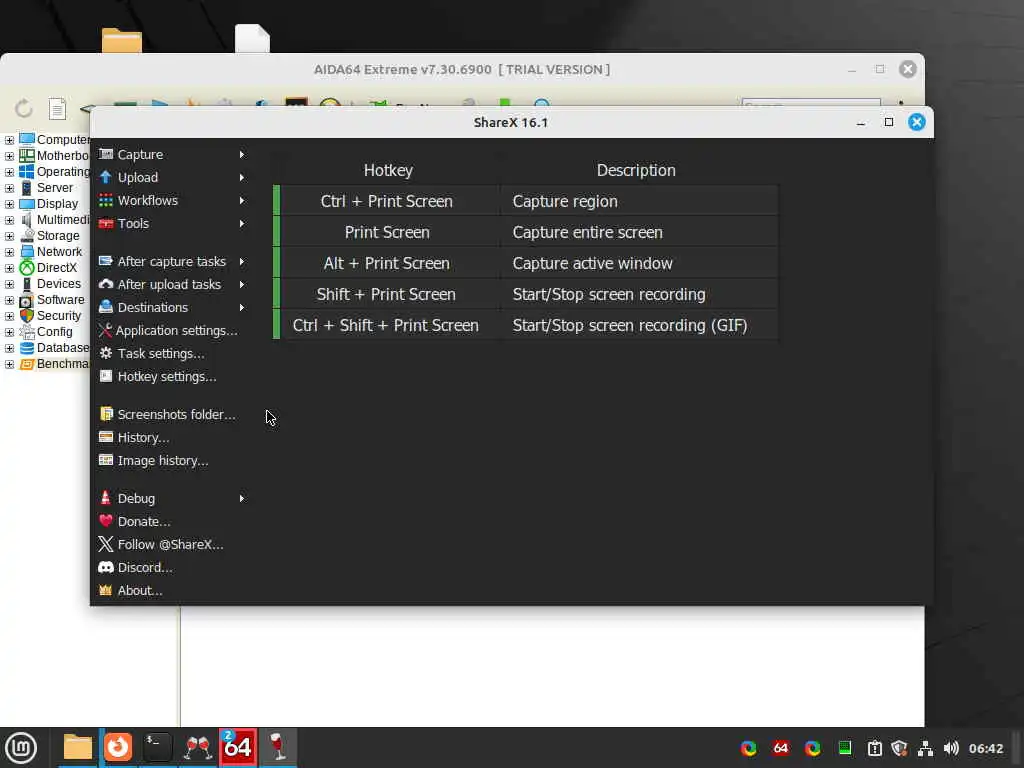Open the file manager from taskbar
This screenshot has height=768, width=1024.
point(77,747)
